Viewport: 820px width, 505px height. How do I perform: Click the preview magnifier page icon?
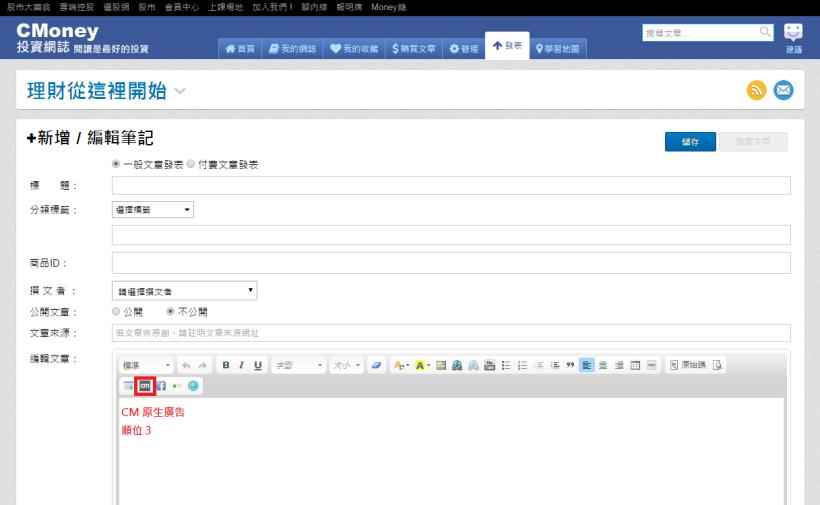coord(717,365)
